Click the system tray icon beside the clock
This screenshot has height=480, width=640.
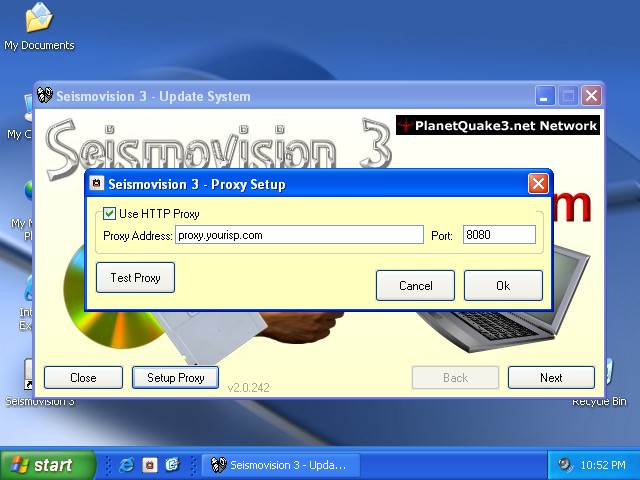[565, 465]
